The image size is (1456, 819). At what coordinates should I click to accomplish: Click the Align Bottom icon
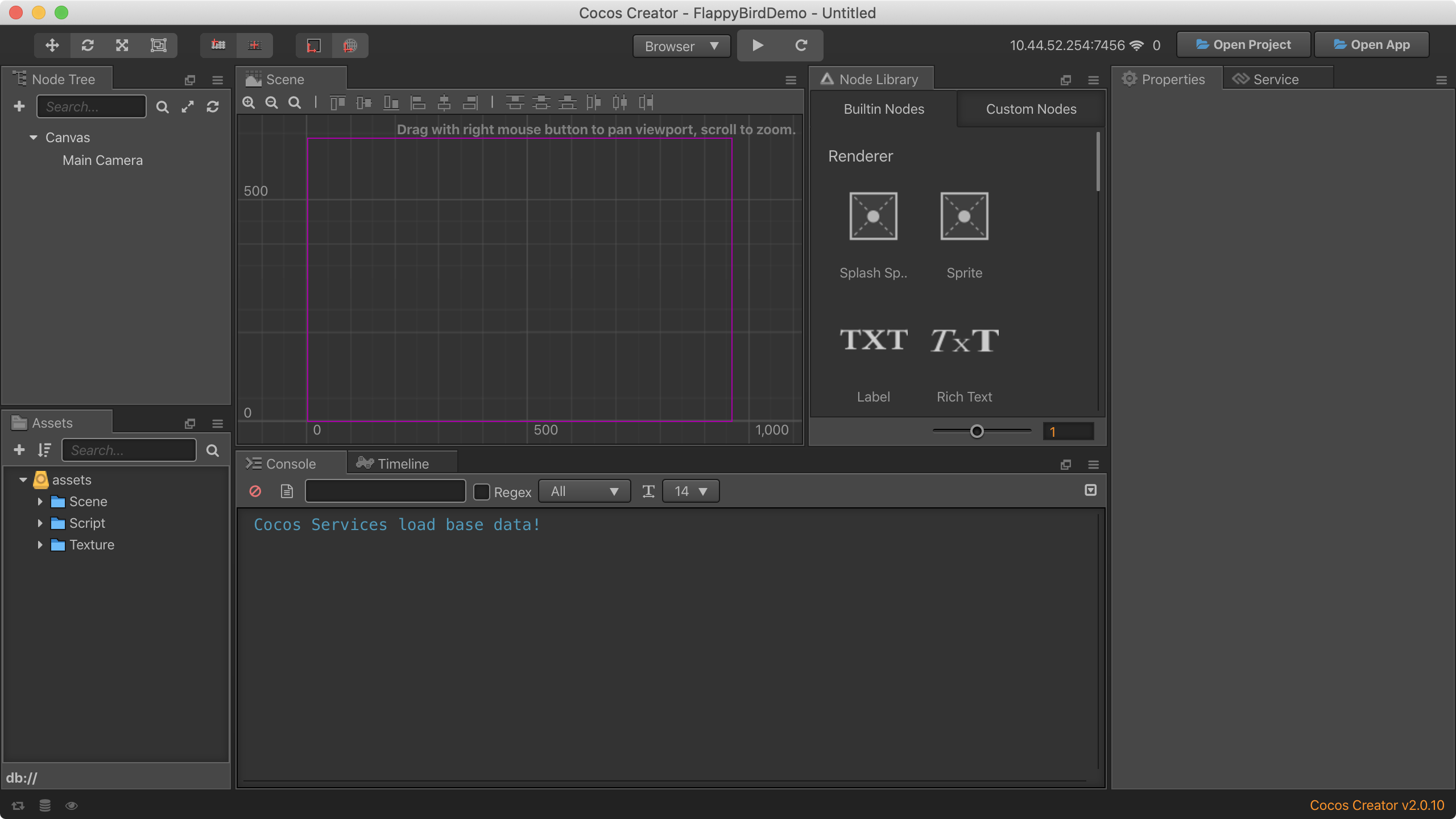click(391, 102)
